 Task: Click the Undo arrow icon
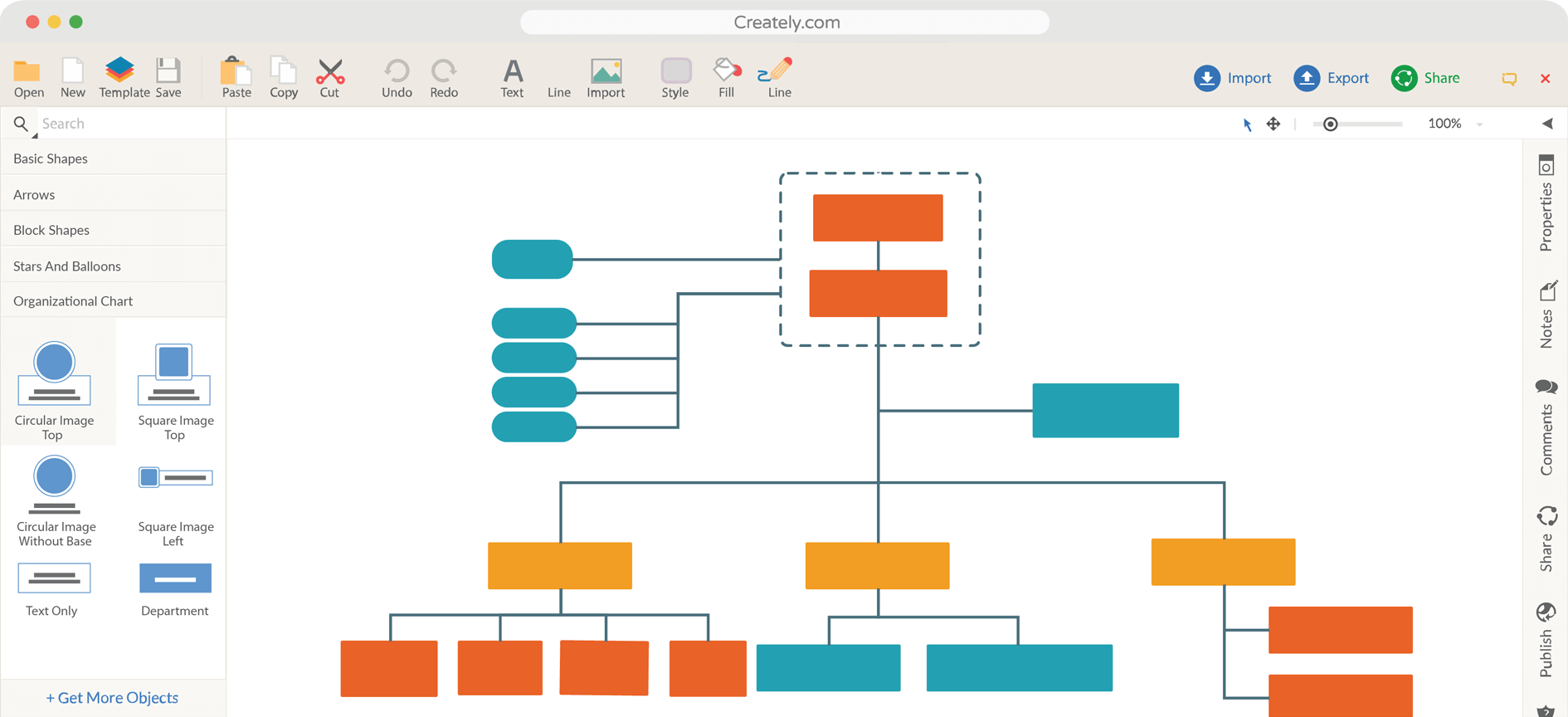397,71
